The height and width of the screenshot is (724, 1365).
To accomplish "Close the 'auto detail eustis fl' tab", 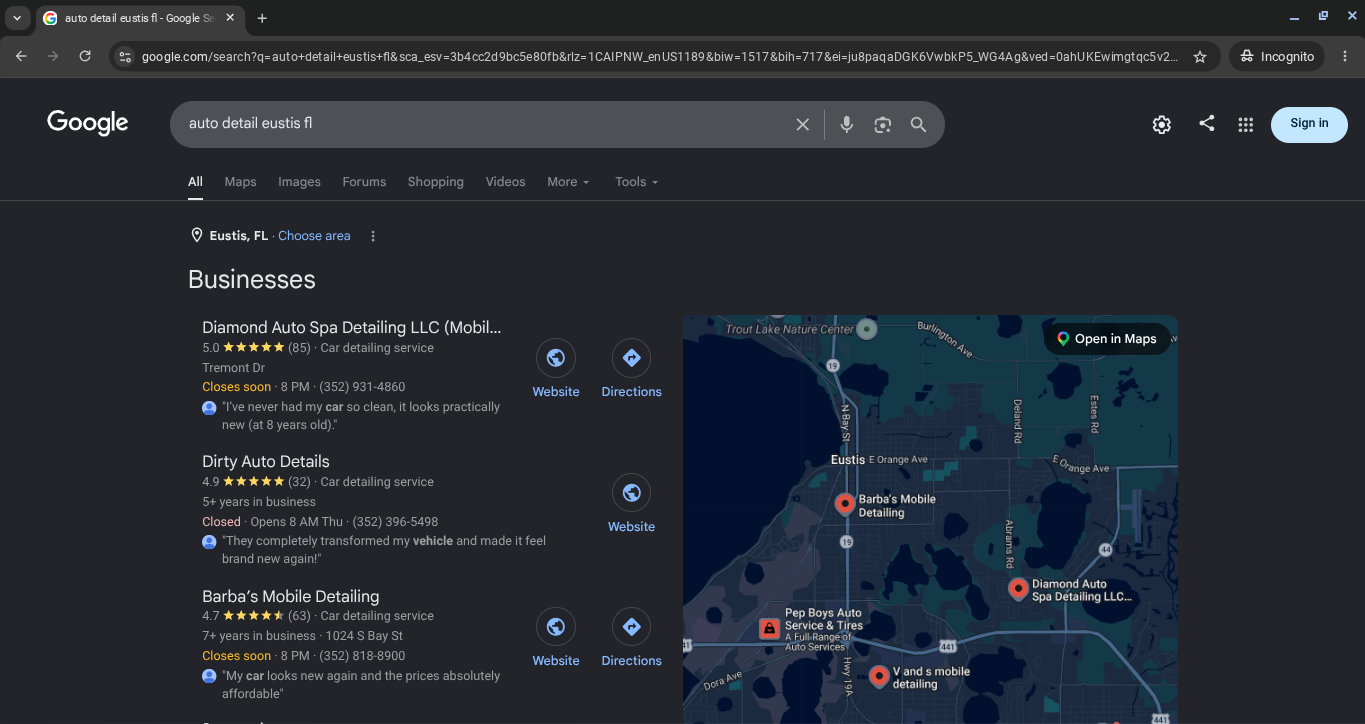I will pos(230,18).
